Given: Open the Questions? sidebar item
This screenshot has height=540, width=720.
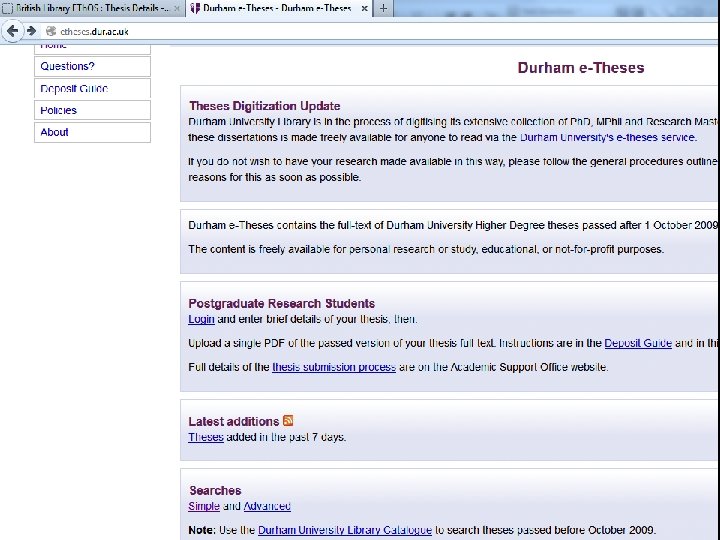Looking at the screenshot, I should point(92,66).
